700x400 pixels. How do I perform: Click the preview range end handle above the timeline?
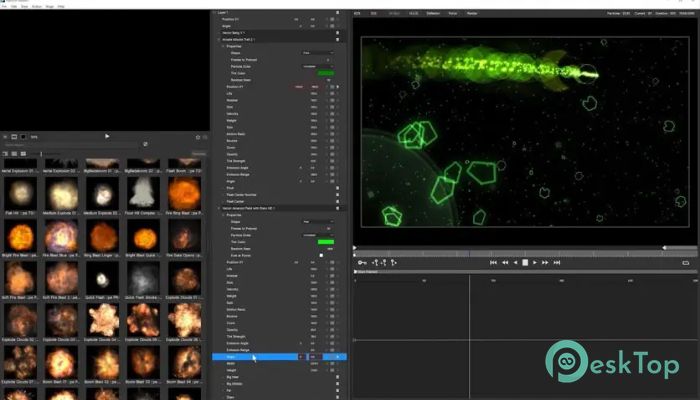(664, 247)
